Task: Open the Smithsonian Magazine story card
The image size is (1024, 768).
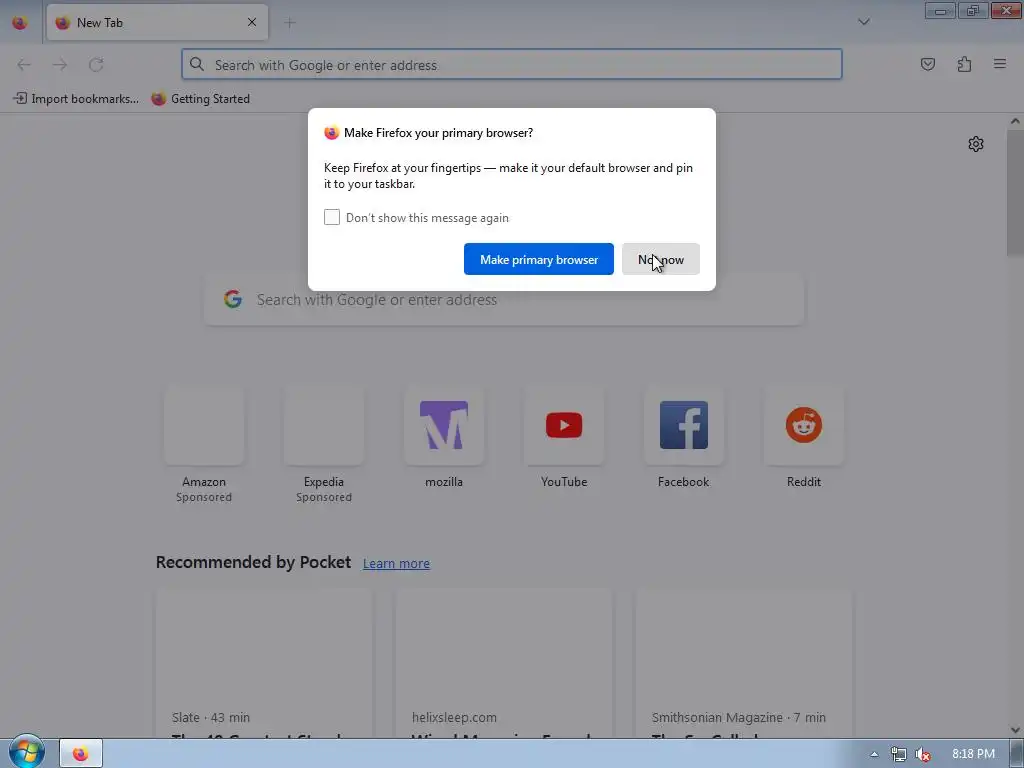Action: click(744, 664)
